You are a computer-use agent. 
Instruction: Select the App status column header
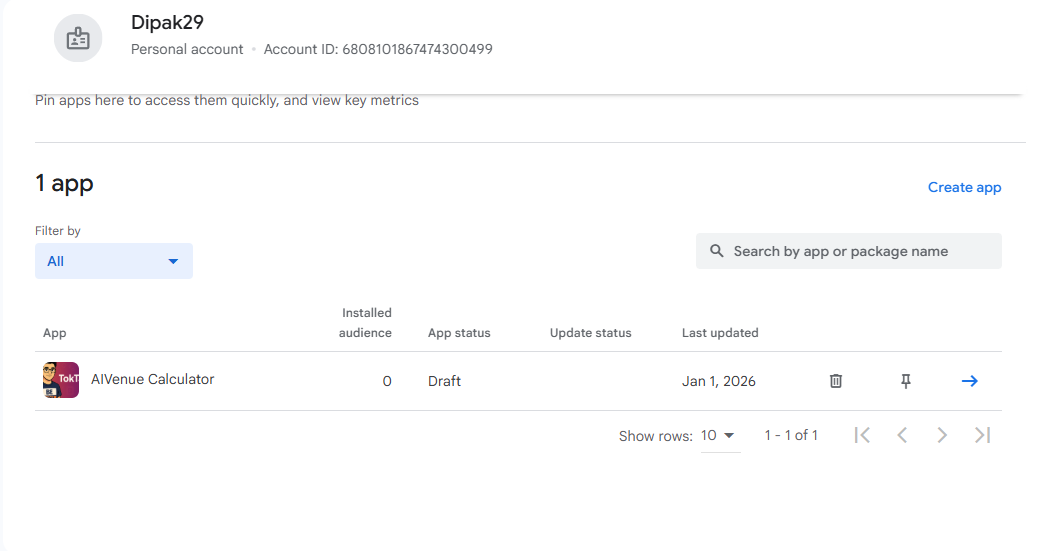point(459,333)
